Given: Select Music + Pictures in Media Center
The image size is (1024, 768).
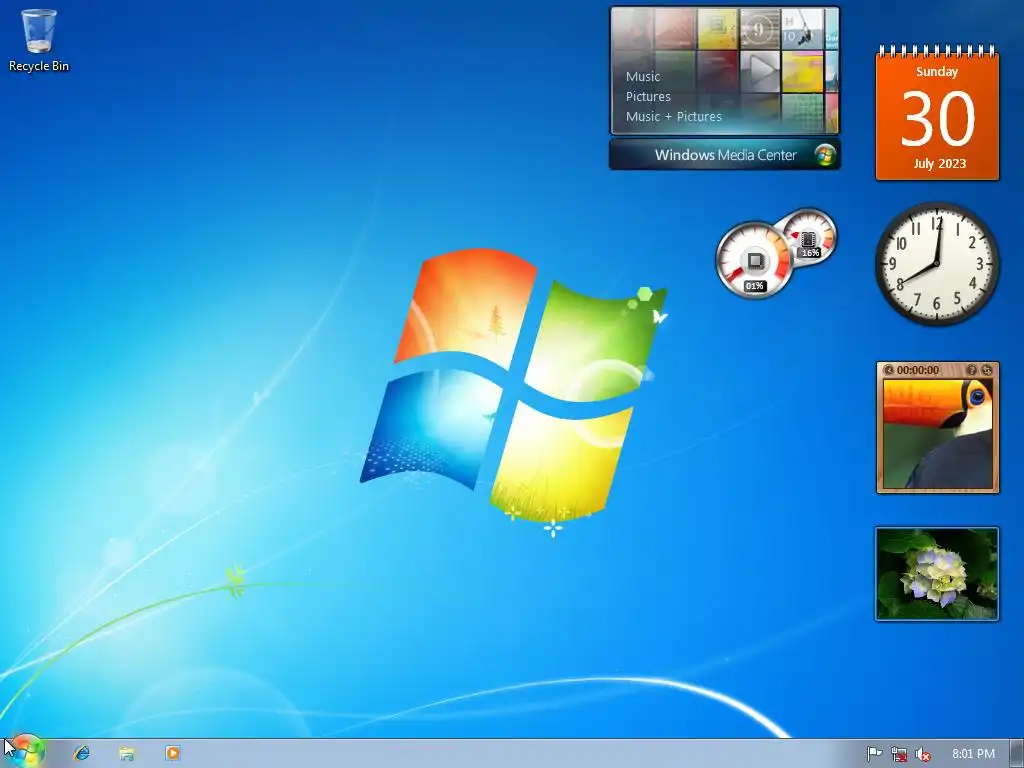Looking at the screenshot, I should pos(673,117).
